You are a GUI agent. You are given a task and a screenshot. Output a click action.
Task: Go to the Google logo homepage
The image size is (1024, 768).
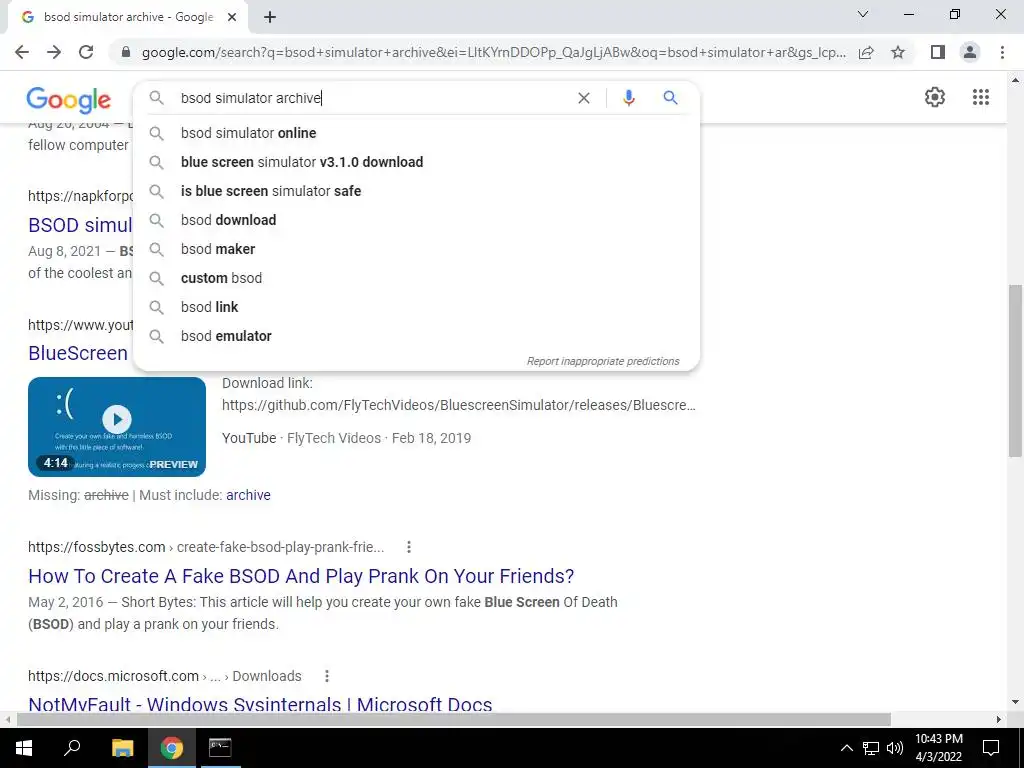(69, 100)
